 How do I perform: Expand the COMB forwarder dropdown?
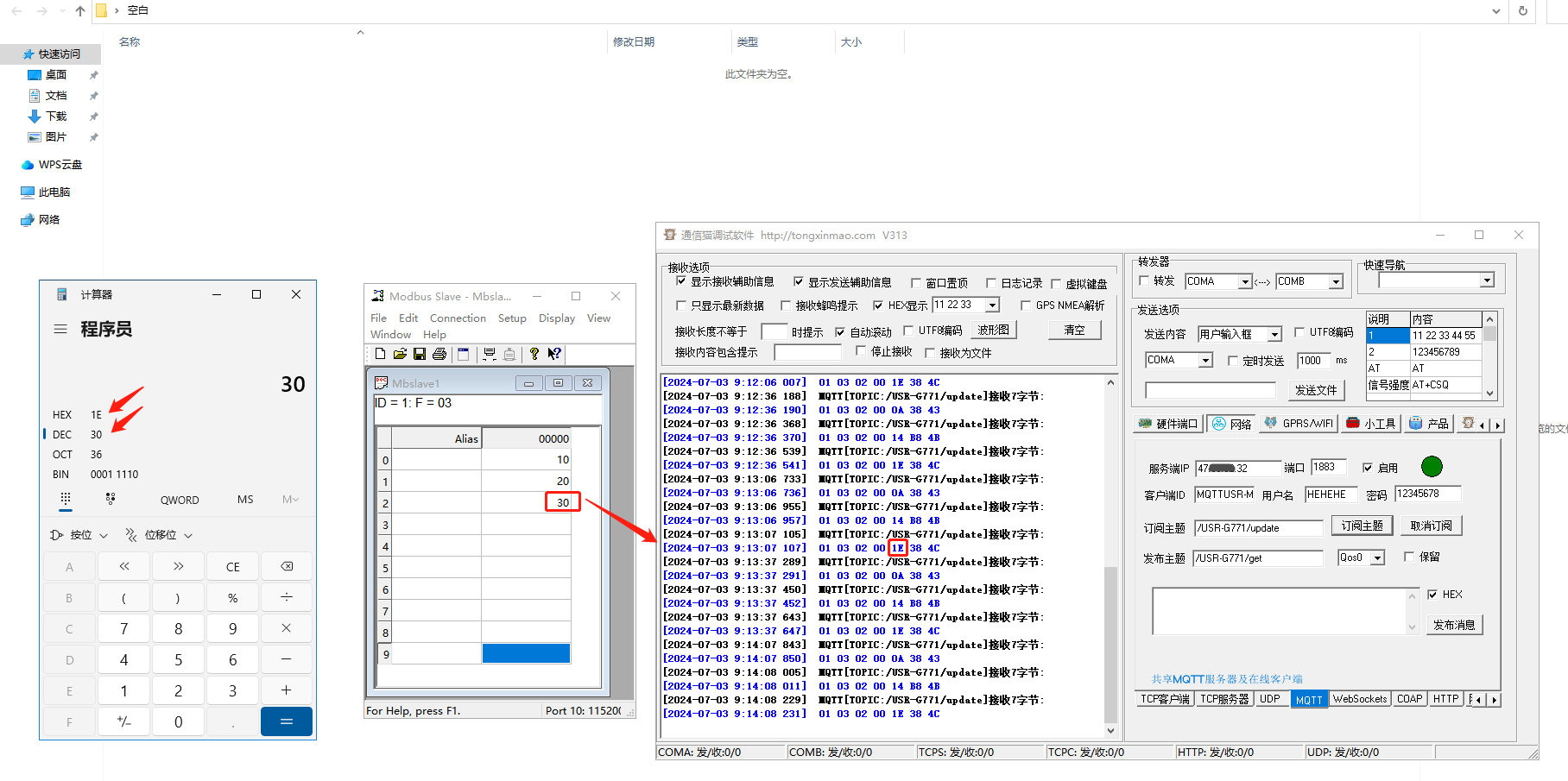pos(1336,282)
